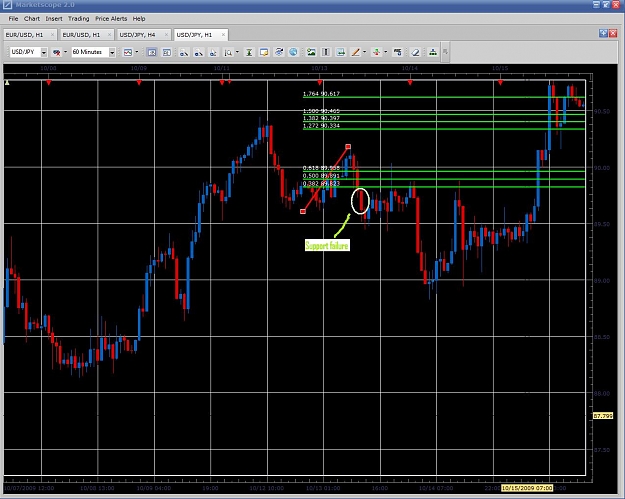Screen dimensions: 625x499
Task: Click the red marker under 10/15 date
Action: [x=500, y=83]
